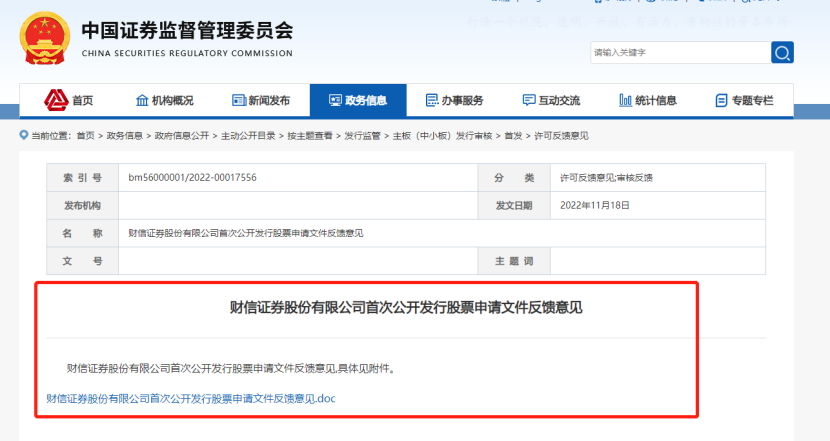Click the 发文日期 label cell
This screenshot has width=830, height=441.
(x=514, y=205)
